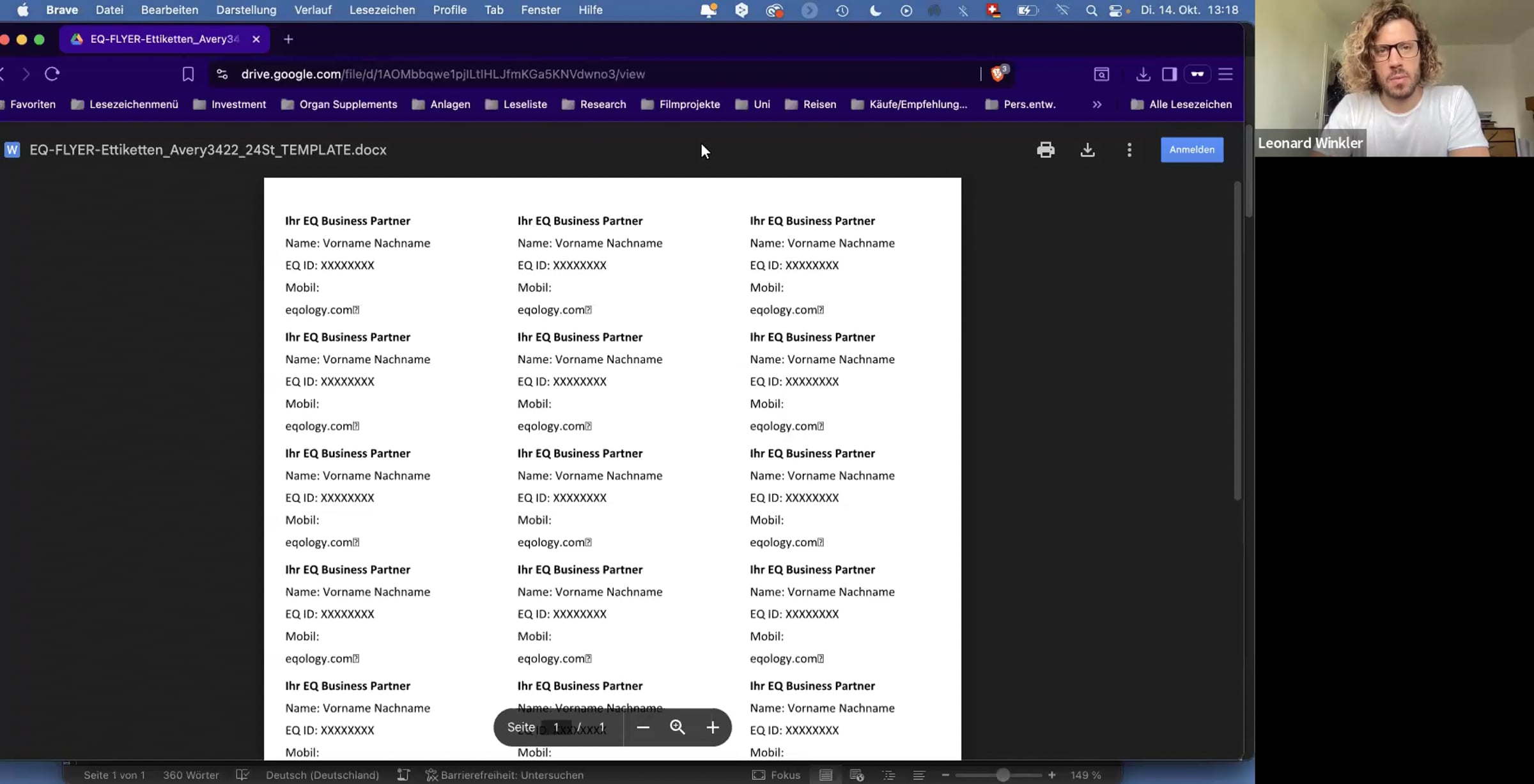Click the address bar URL
1534x784 pixels.
(443, 74)
